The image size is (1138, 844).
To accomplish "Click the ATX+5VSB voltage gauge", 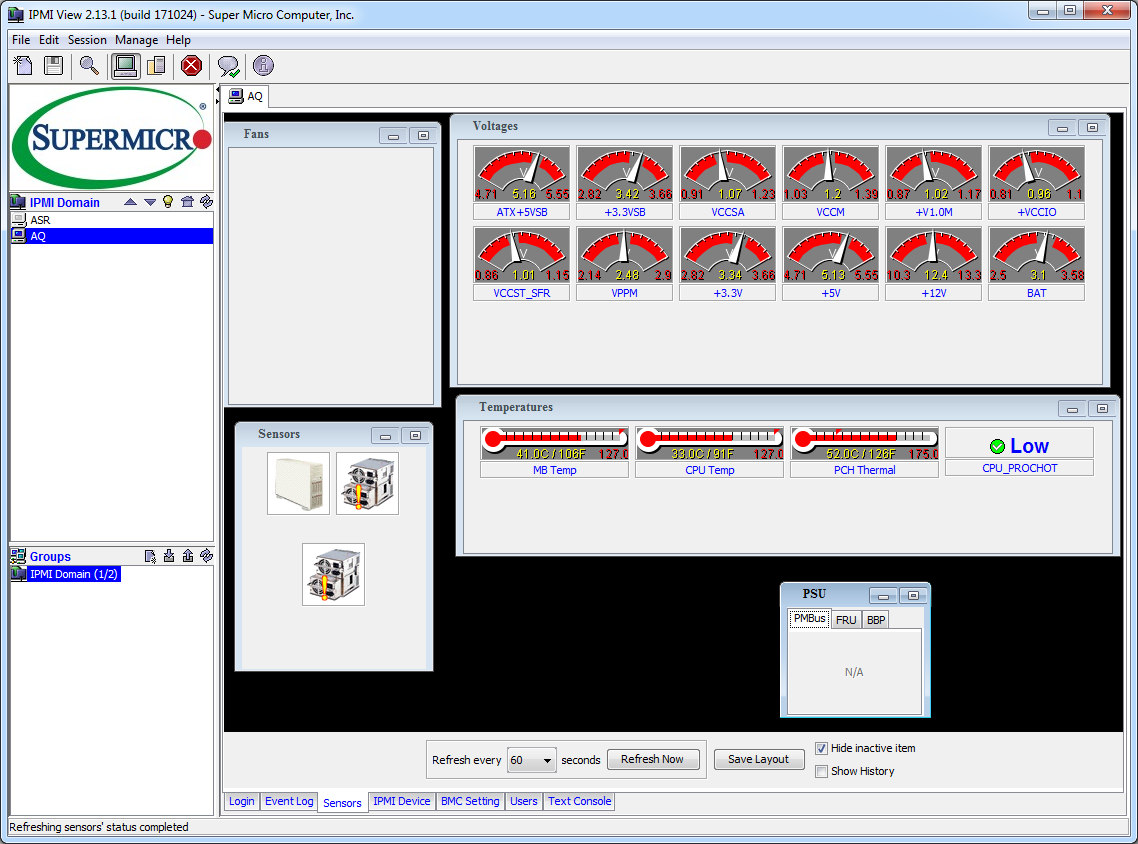I will [522, 174].
